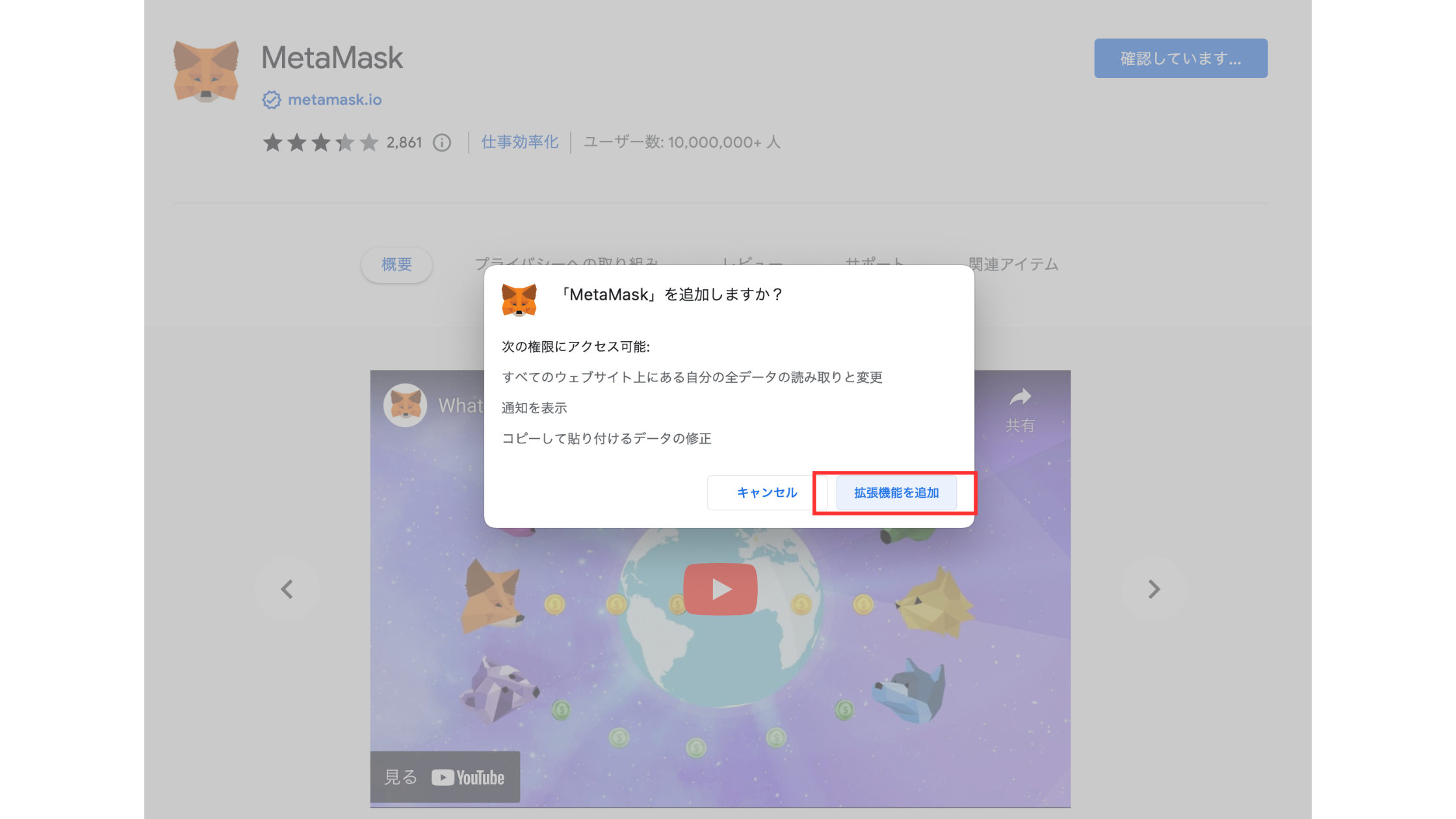Go to the next screenshot with right arrow
The image size is (1456, 819).
tap(1154, 589)
